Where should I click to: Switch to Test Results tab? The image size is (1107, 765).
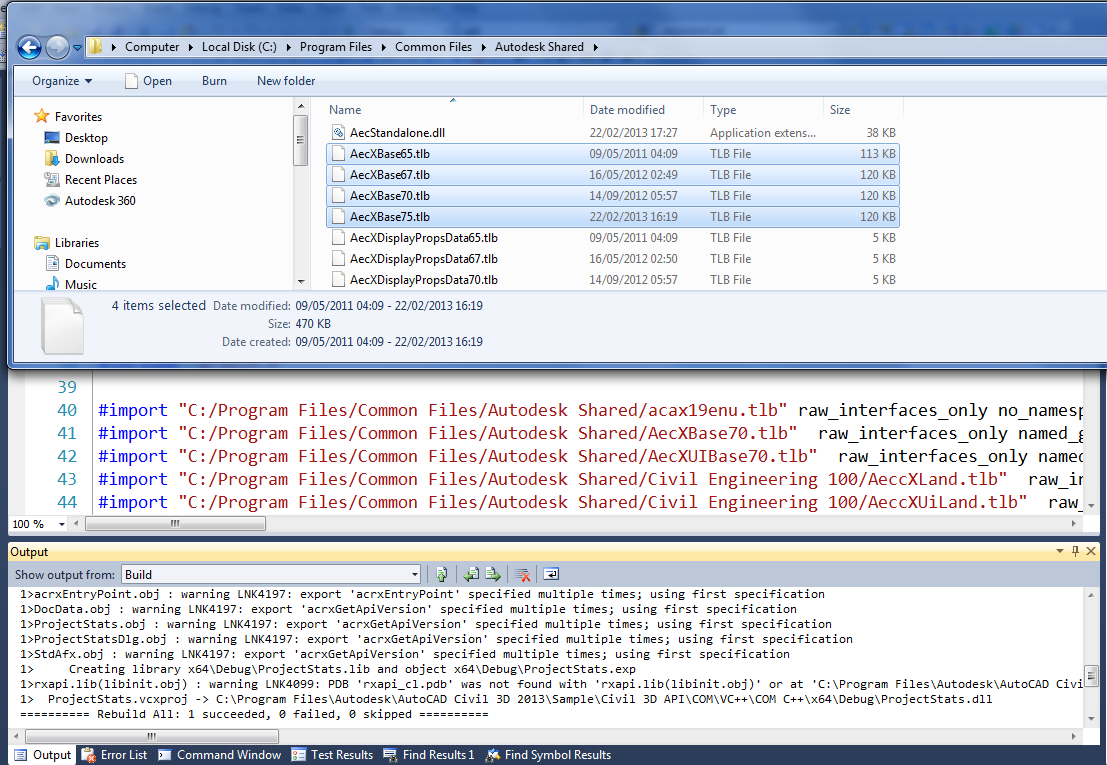(332, 755)
